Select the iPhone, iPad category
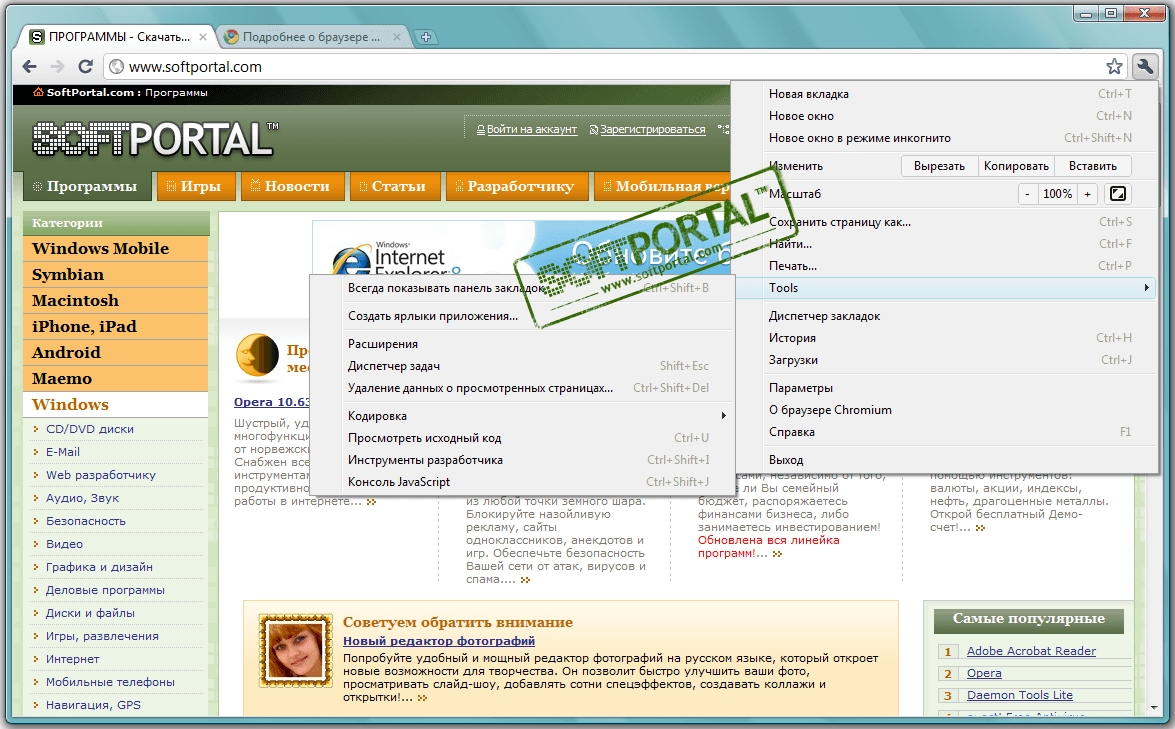 115,327
